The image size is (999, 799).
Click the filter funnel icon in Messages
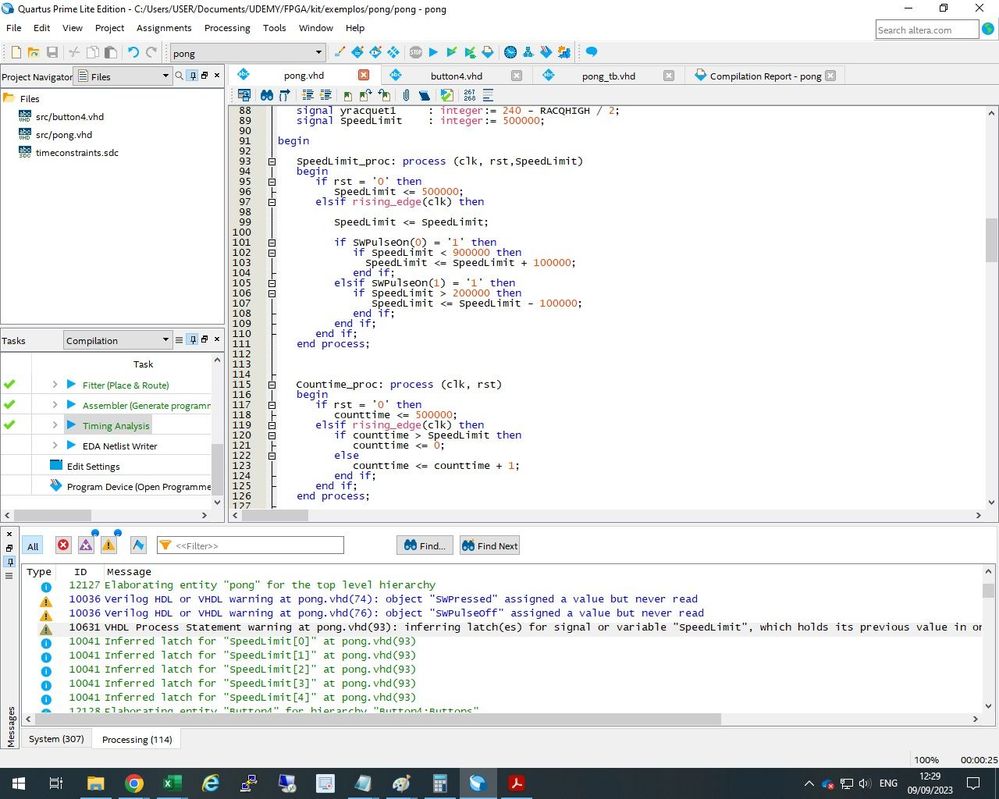[x=165, y=545]
